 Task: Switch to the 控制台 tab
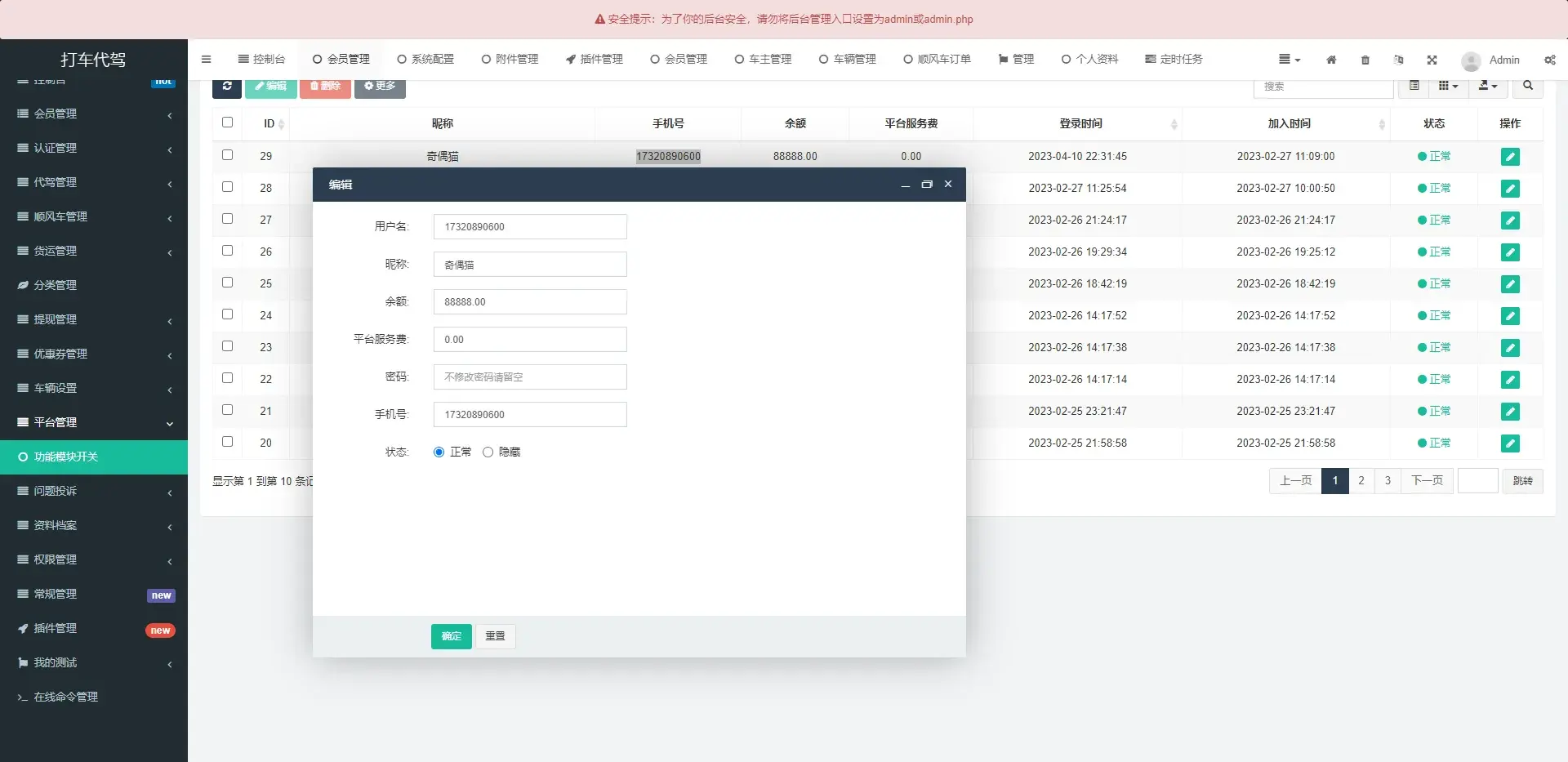[261, 59]
